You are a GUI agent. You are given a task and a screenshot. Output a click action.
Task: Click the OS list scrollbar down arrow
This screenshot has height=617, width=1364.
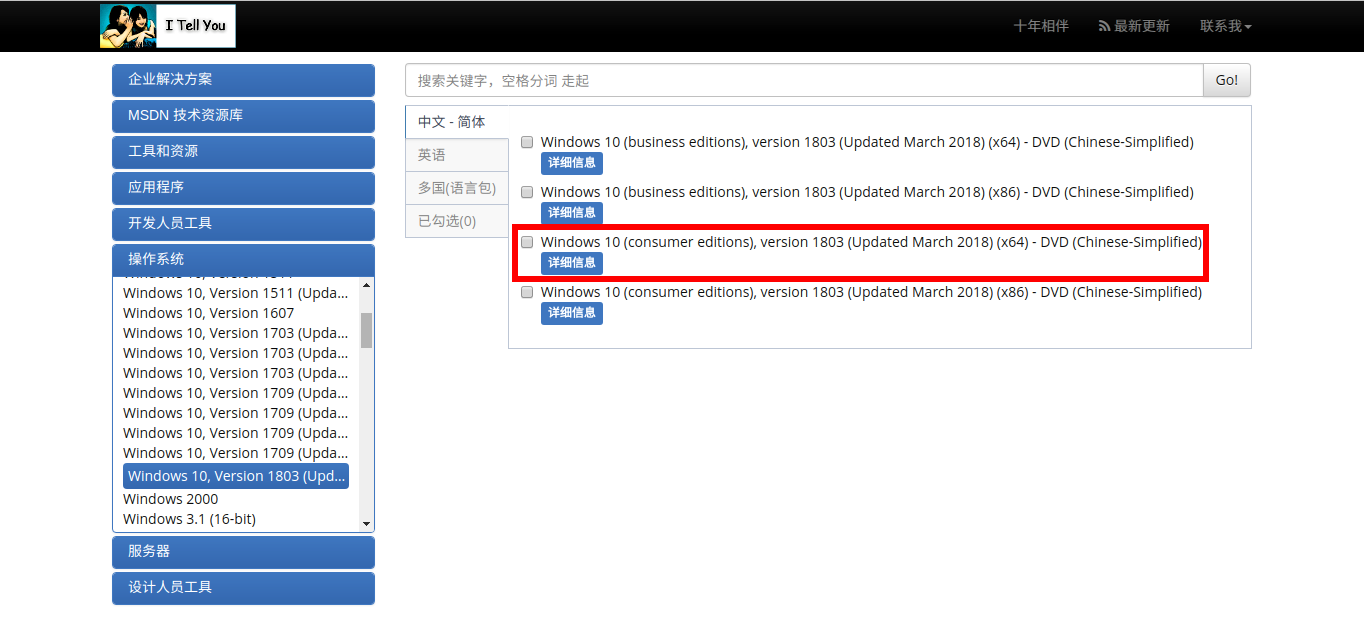(x=366, y=523)
